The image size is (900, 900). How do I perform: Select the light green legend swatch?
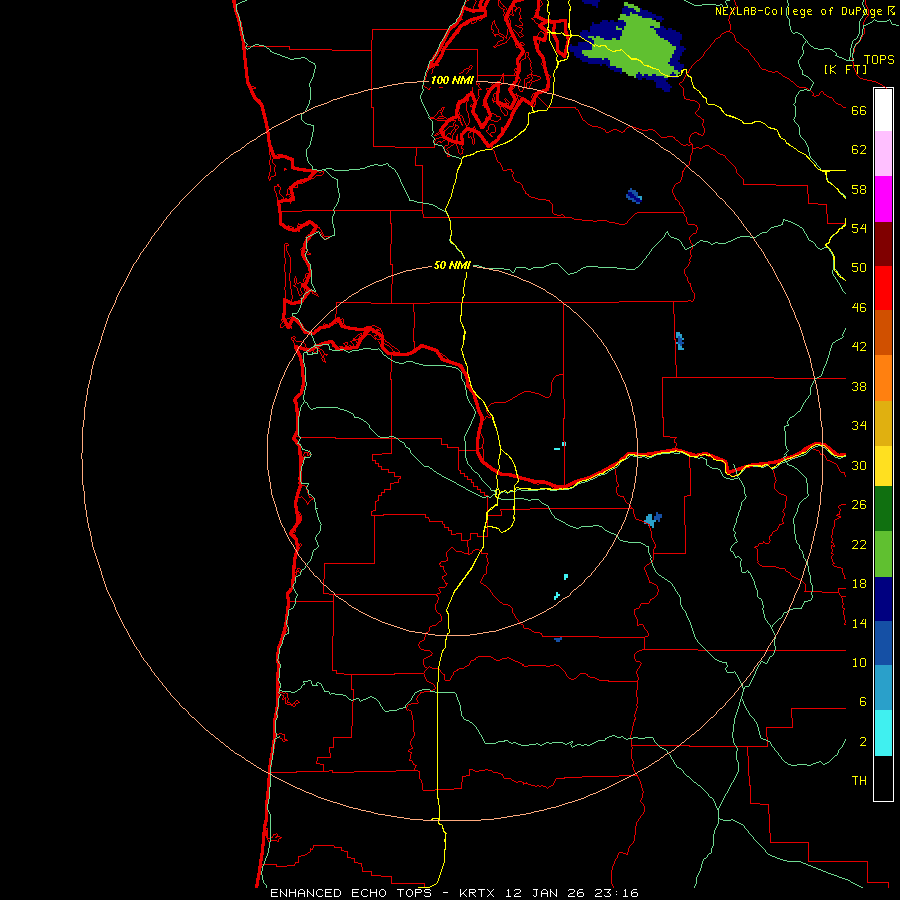883,554
